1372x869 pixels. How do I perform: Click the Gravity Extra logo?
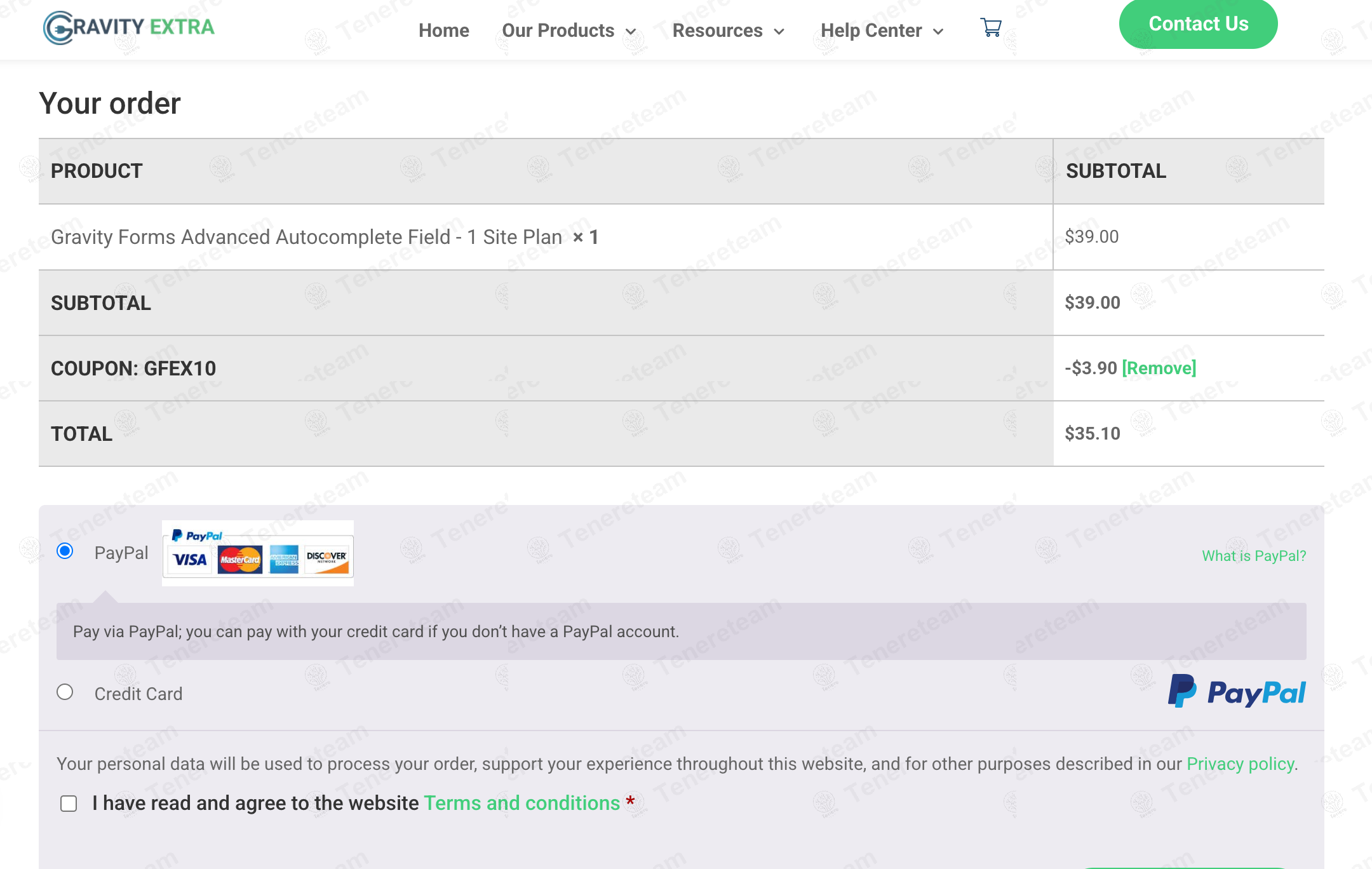pyautogui.click(x=129, y=27)
